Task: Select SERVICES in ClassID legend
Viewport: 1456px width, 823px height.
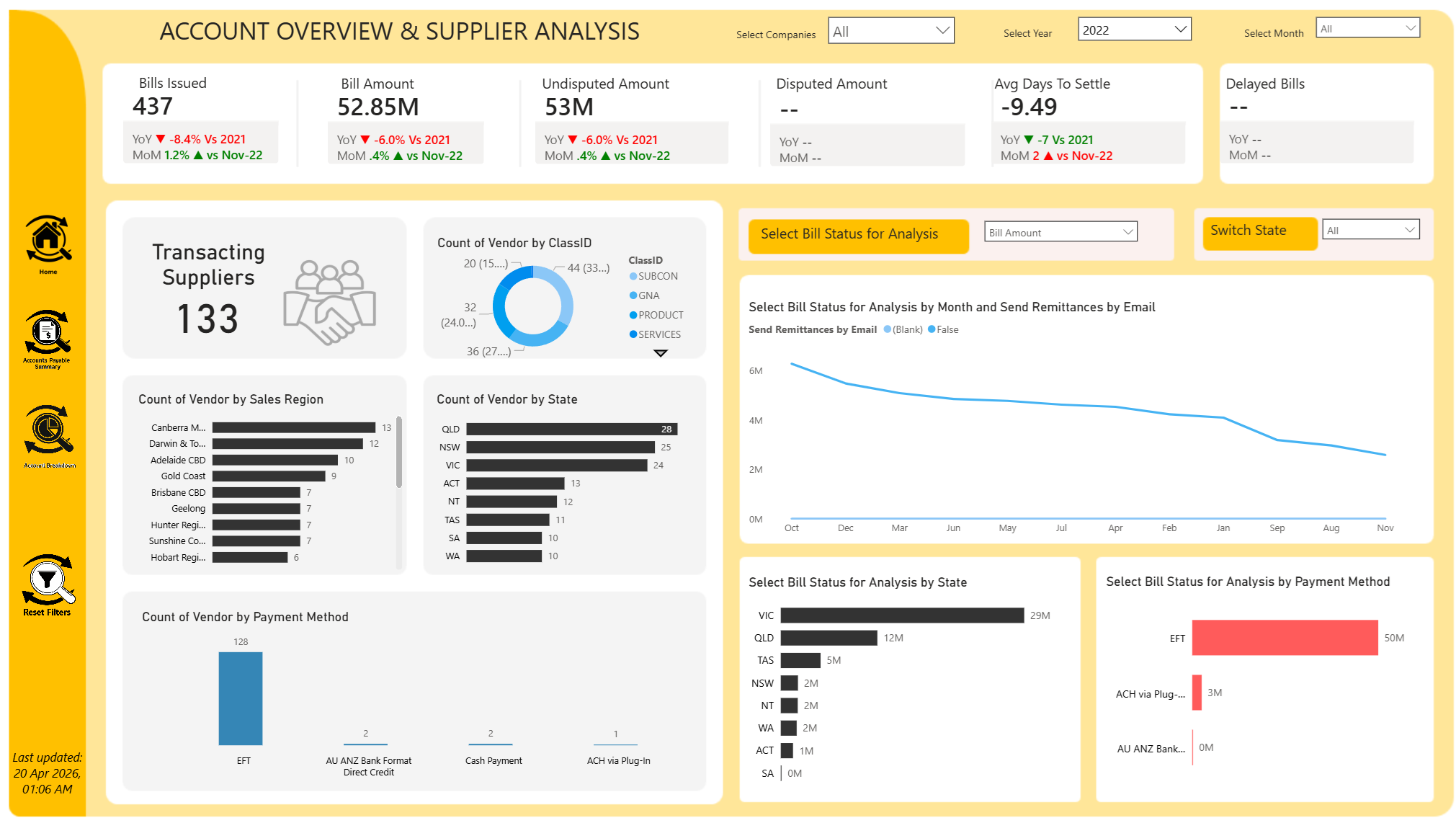Action: pos(655,334)
